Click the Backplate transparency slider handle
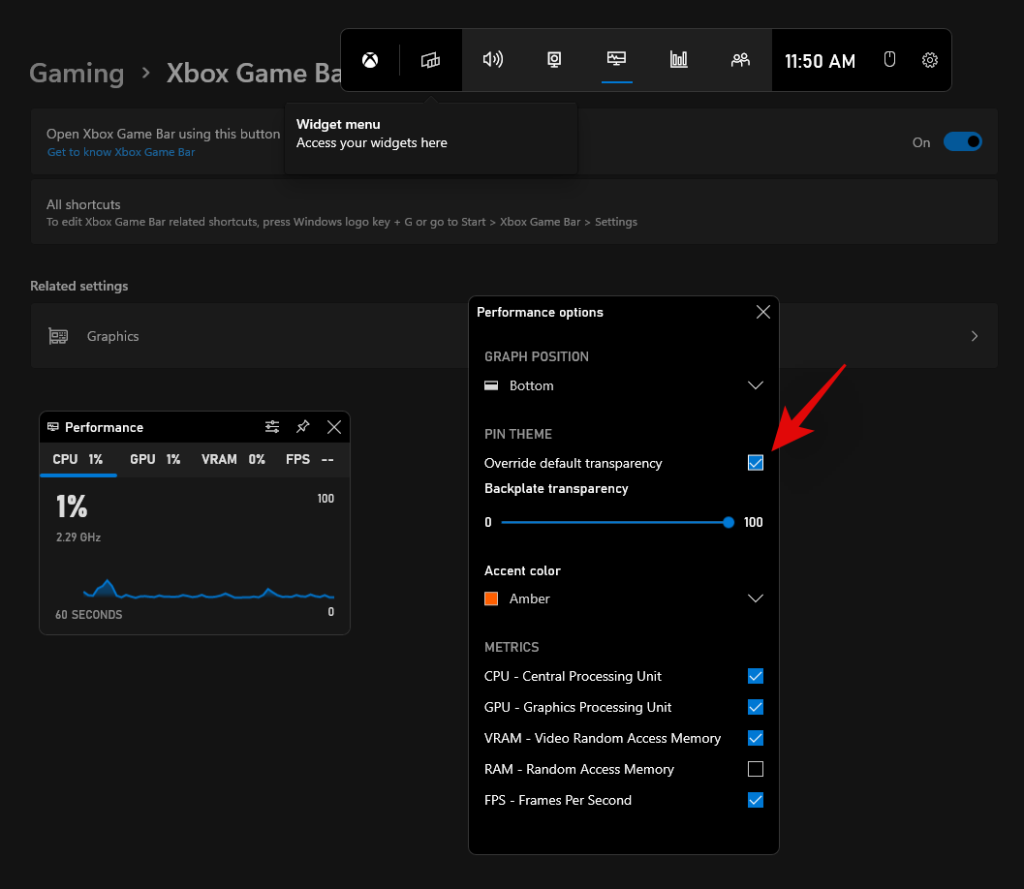This screenshot has width=1024, height=889. (x=729, y=522)
